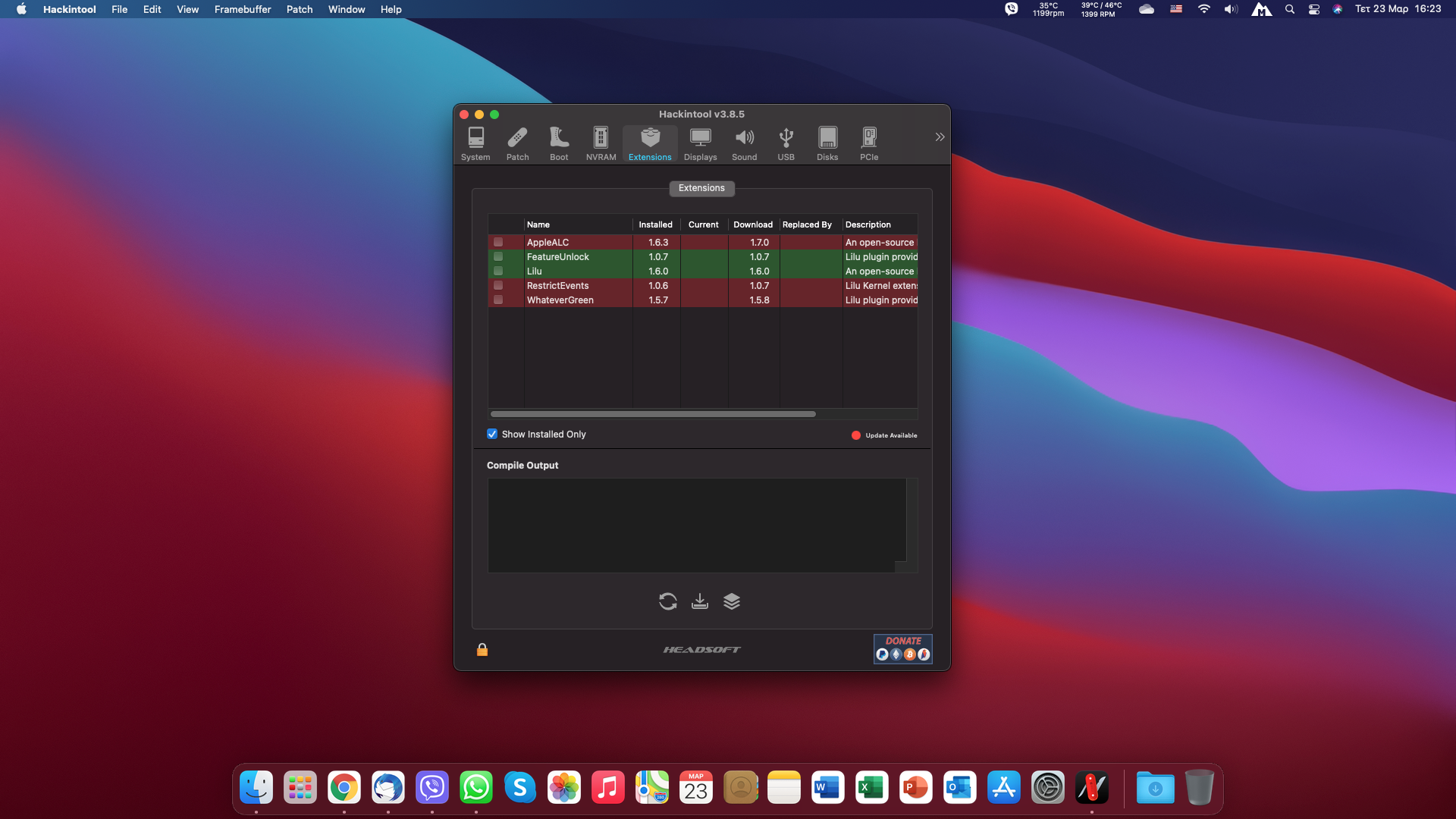
Task: Check the AppleALC row checkbox
Action: [498, 243]
